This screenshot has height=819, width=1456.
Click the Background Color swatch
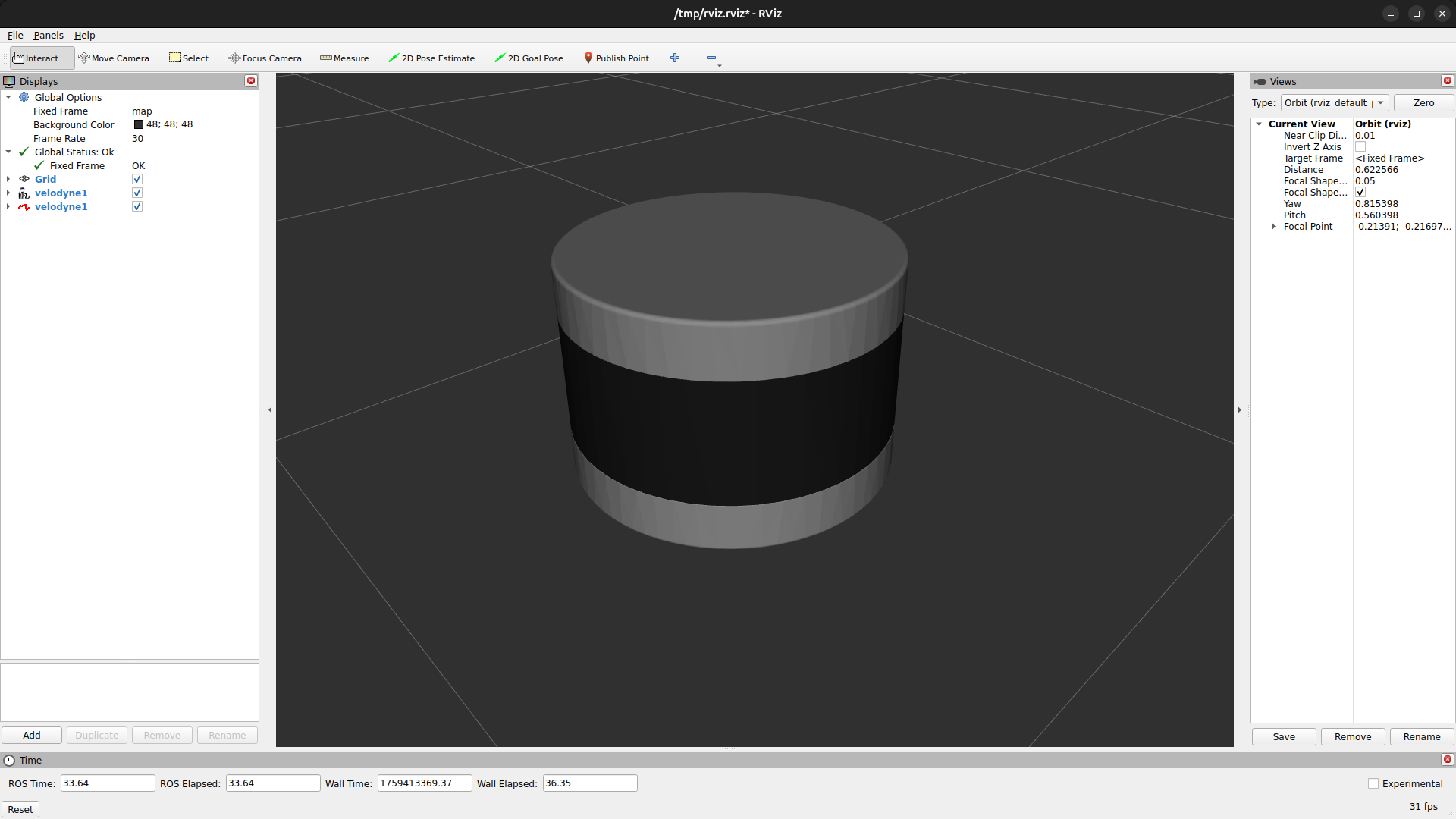tap(139, 125)
